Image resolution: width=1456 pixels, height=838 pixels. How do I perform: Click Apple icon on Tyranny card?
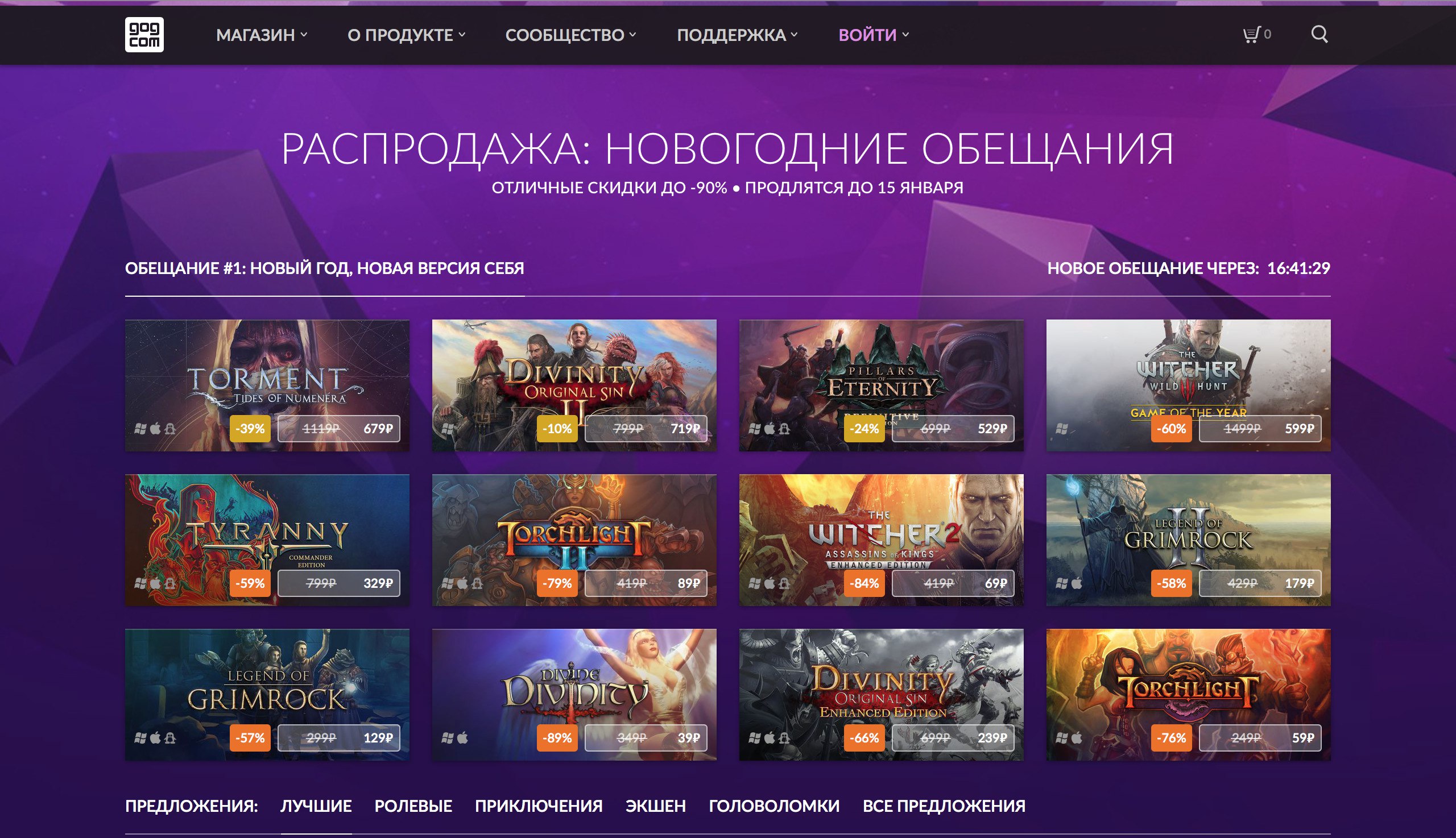tap(155, 583)
